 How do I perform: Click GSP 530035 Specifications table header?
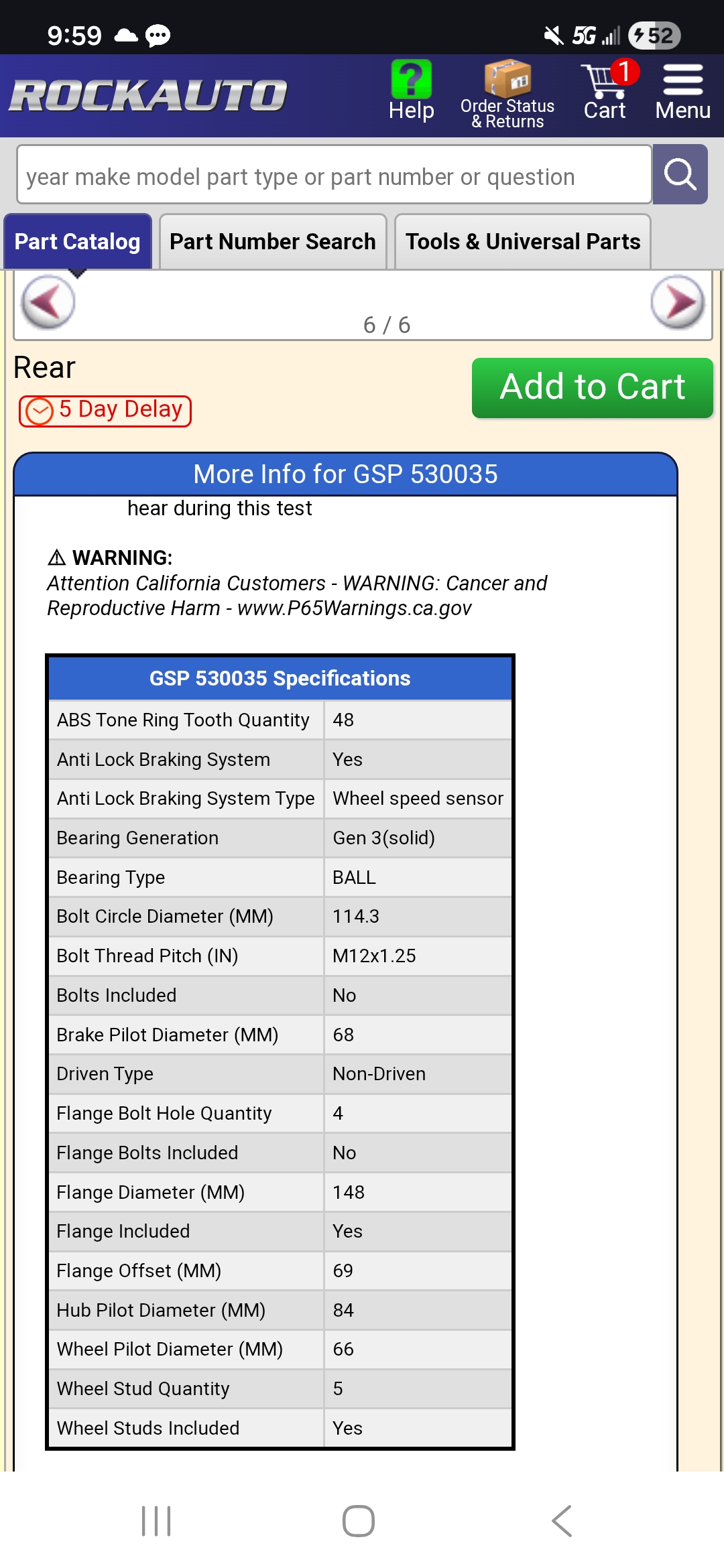pyautogui.click(x=280, y=678)
